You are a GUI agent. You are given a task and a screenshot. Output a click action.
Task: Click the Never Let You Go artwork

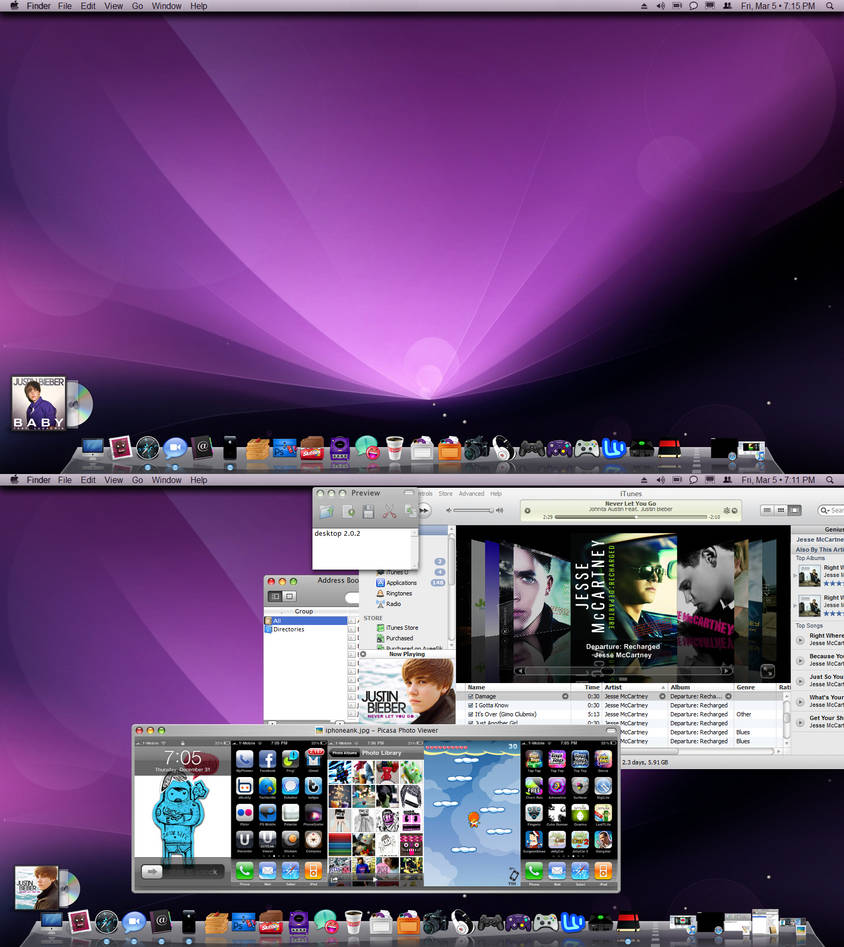click(407, 691)
